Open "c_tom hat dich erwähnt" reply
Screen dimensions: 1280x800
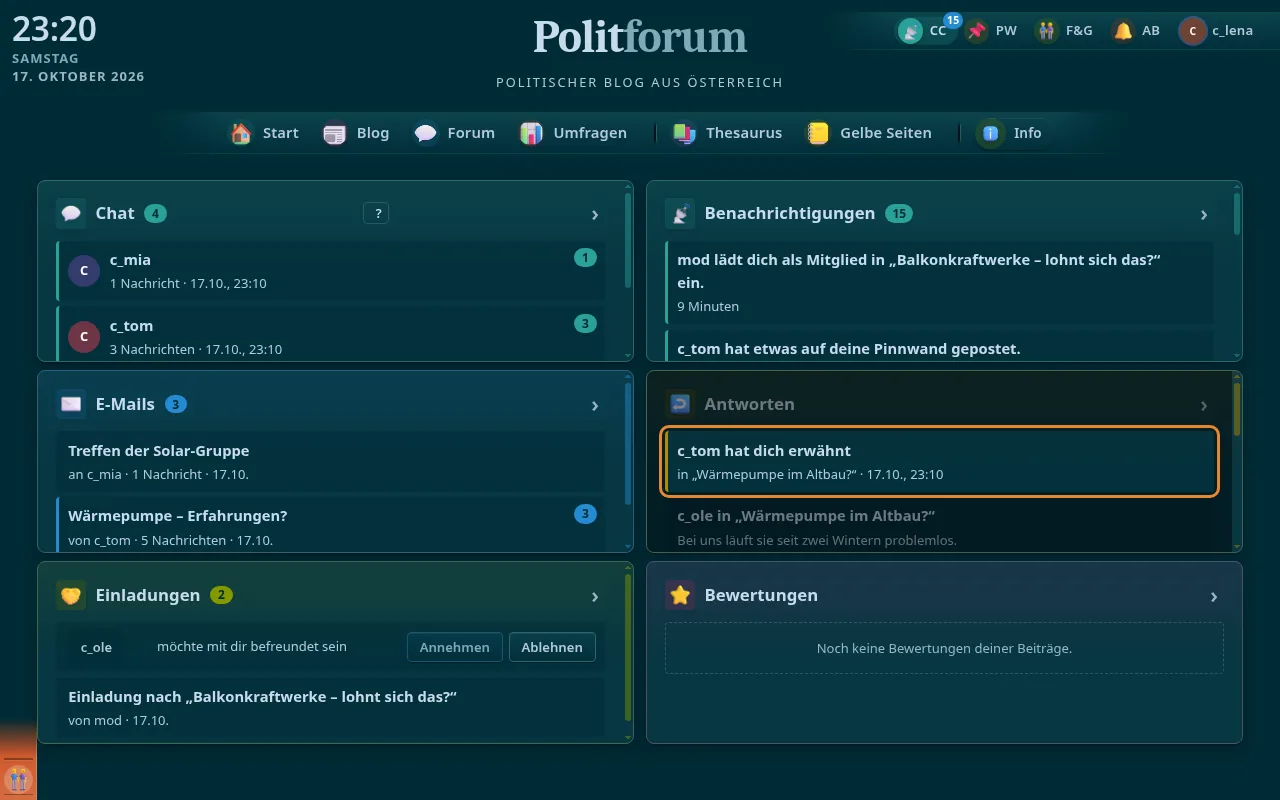coord(940,462)
